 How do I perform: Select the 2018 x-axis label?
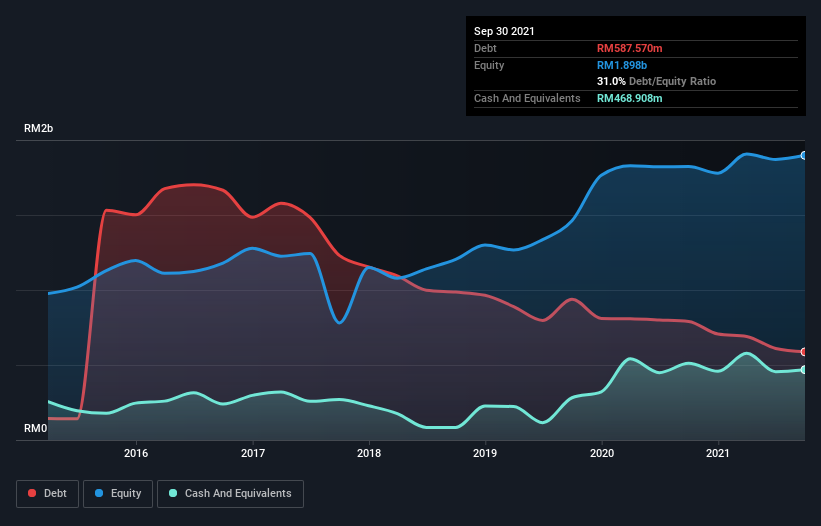[x=369, y=453]
